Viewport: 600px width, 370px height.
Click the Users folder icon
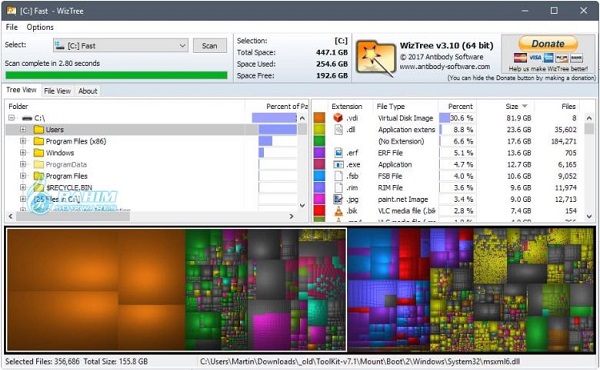click(x=39, y=129)
